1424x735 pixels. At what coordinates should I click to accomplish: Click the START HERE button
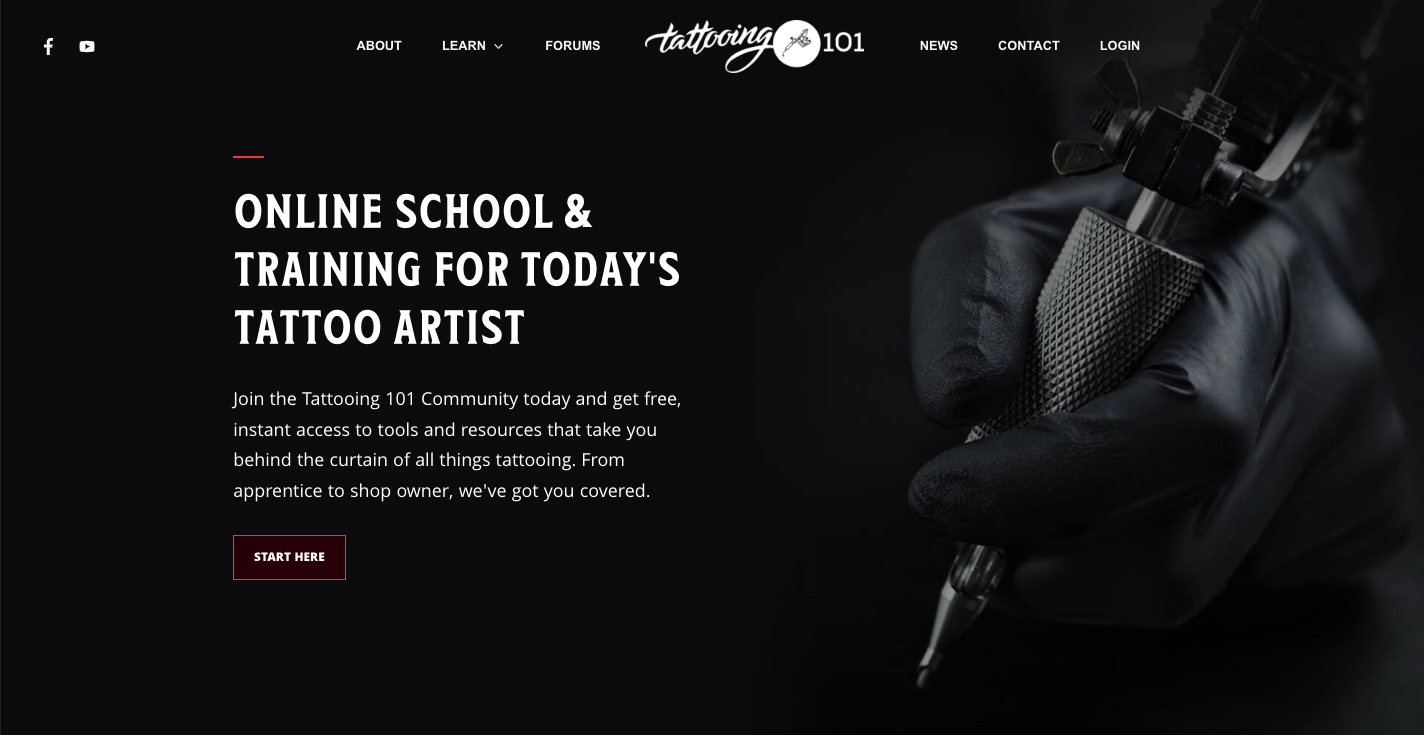289,557
